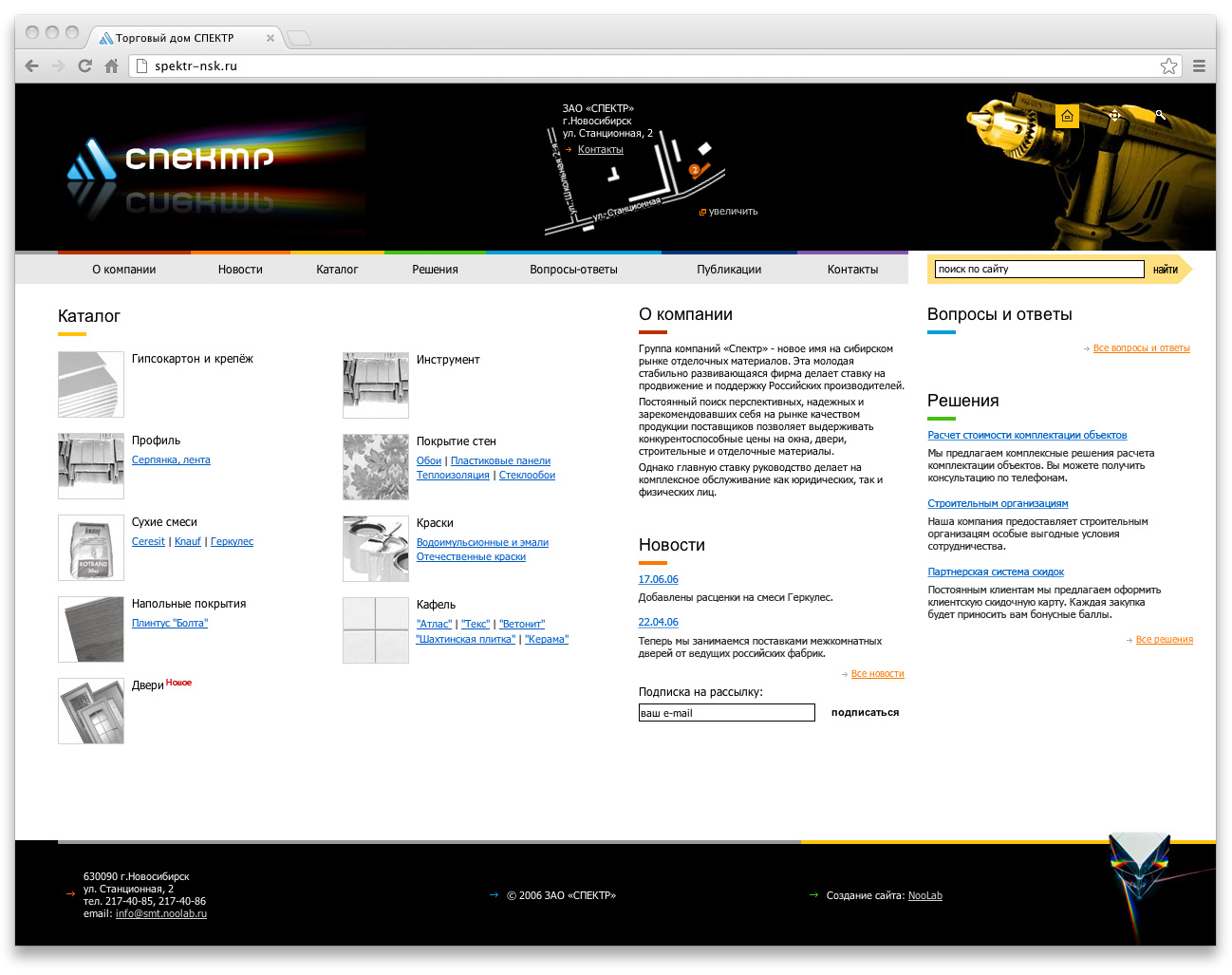Open the "Текс" tile link
The height and width of the screenshot is (975, 1232).
tap(476, 625)
